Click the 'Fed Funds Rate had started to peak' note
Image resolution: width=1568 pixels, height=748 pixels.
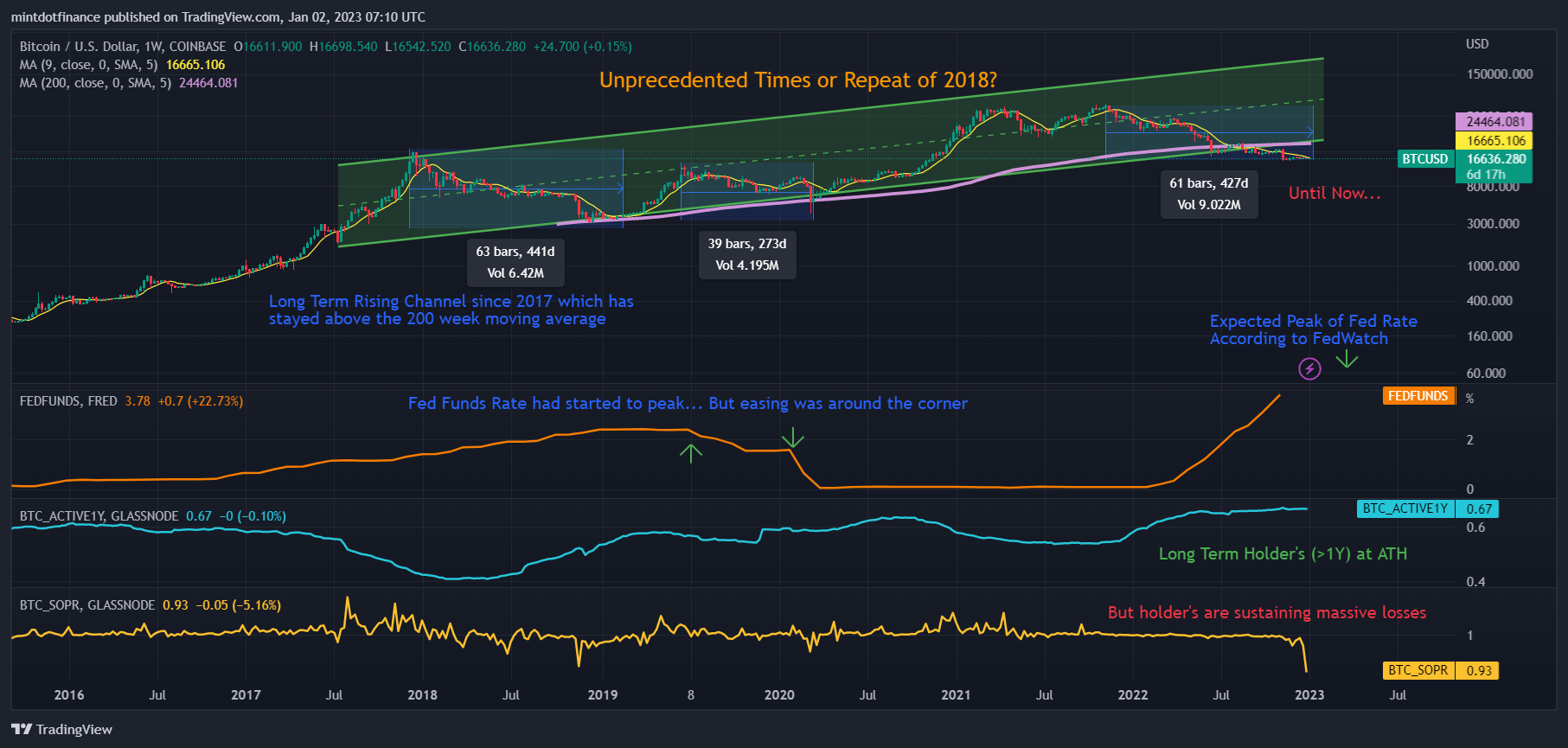688,403
